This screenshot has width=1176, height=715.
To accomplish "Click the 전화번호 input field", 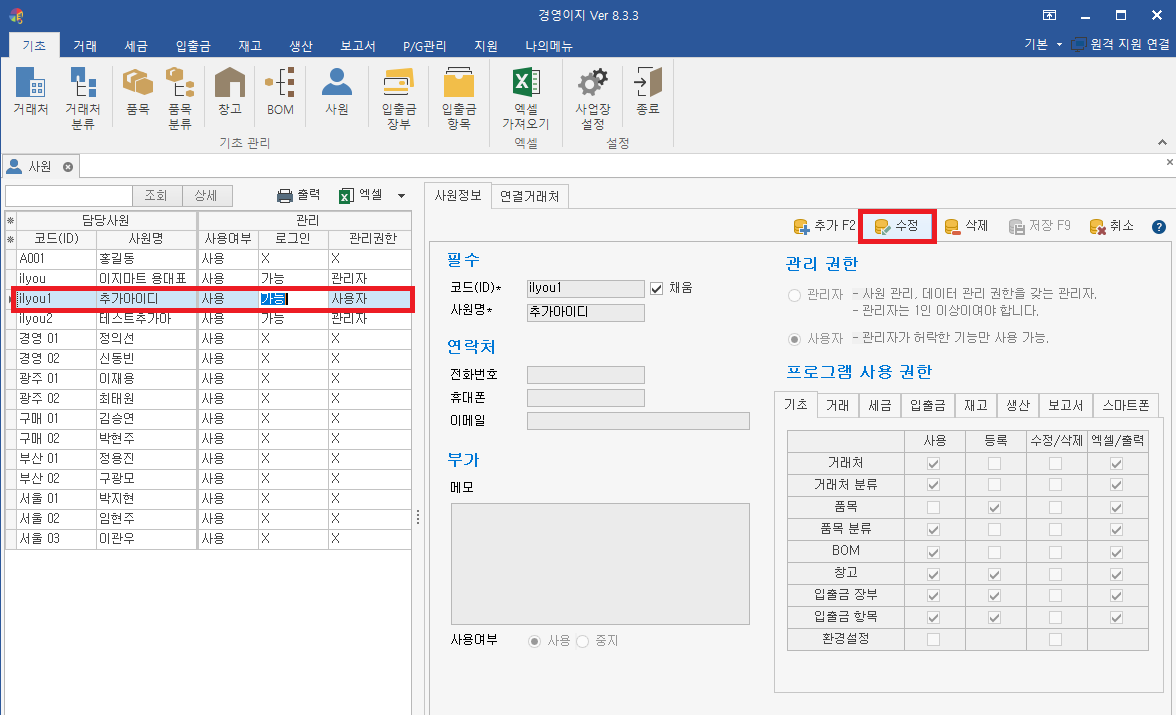I will [x=585, y=375].
